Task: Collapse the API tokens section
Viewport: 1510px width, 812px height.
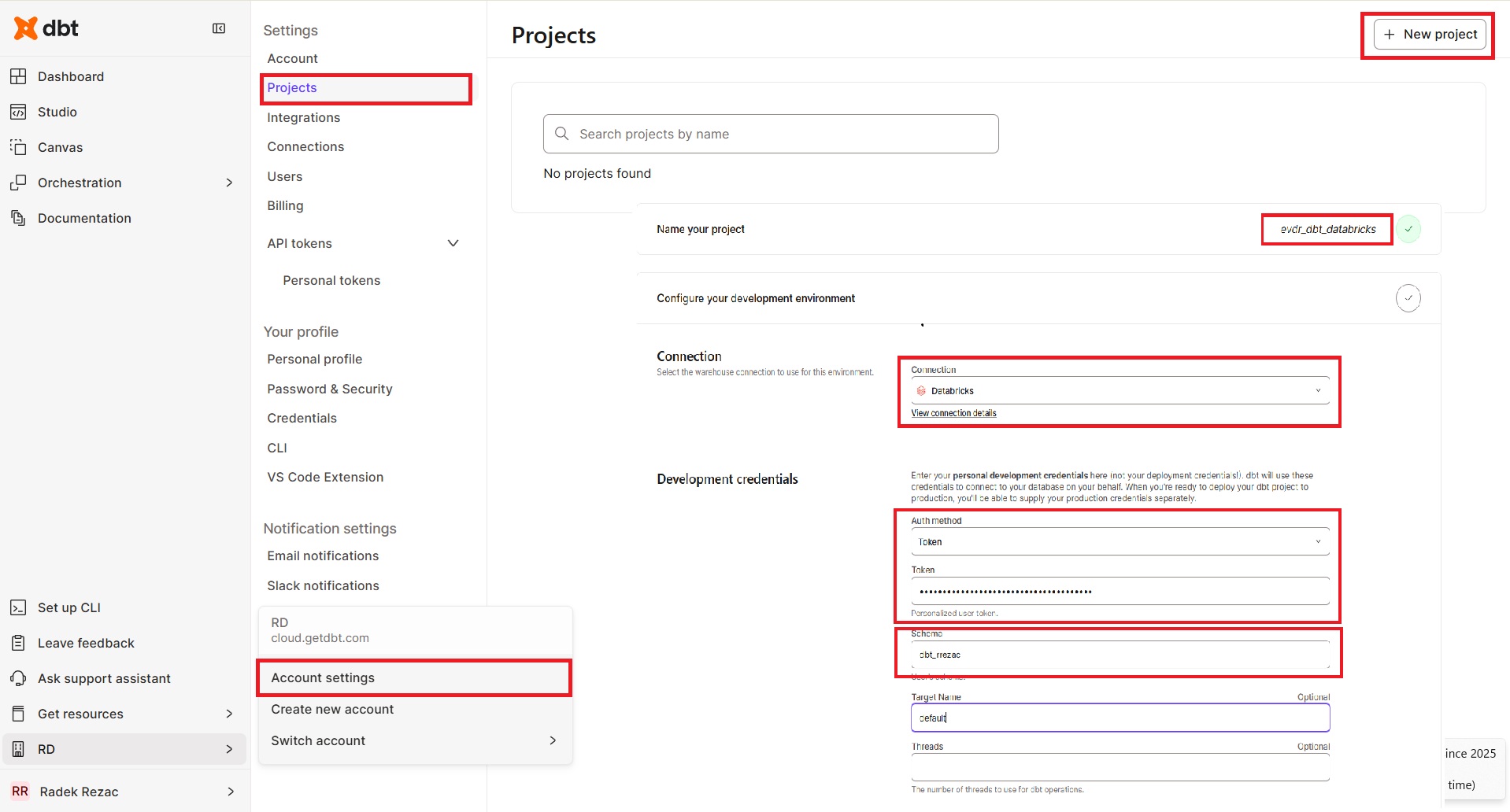Action: tap(453, 243)
